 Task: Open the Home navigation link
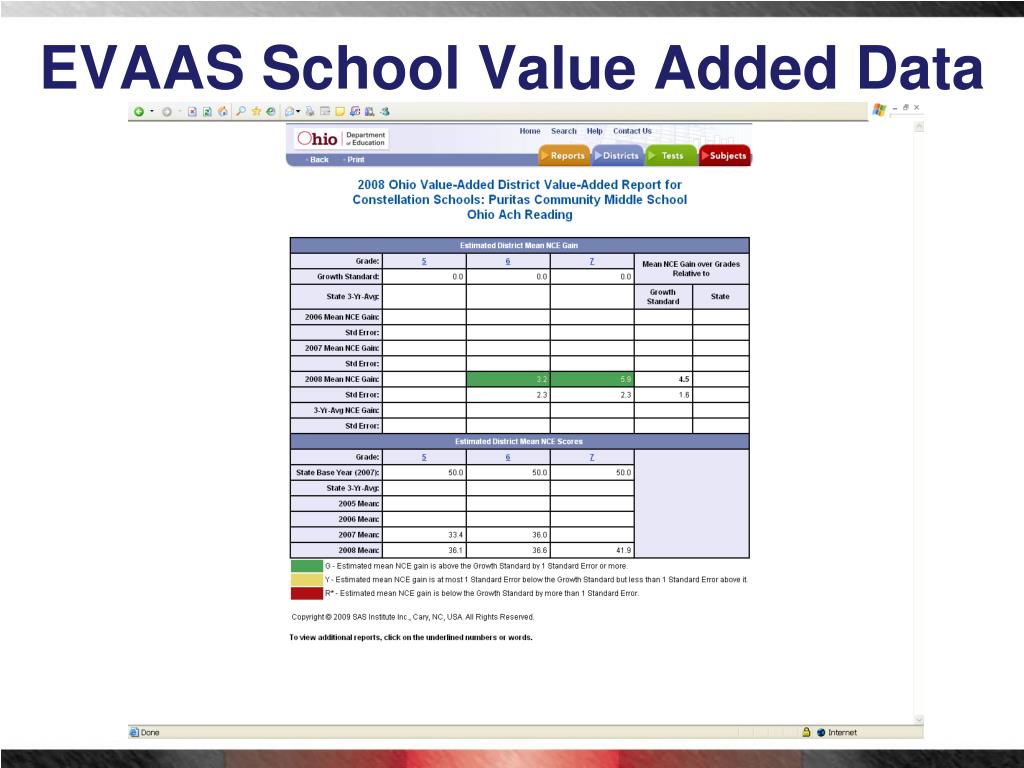coord(530,131)
